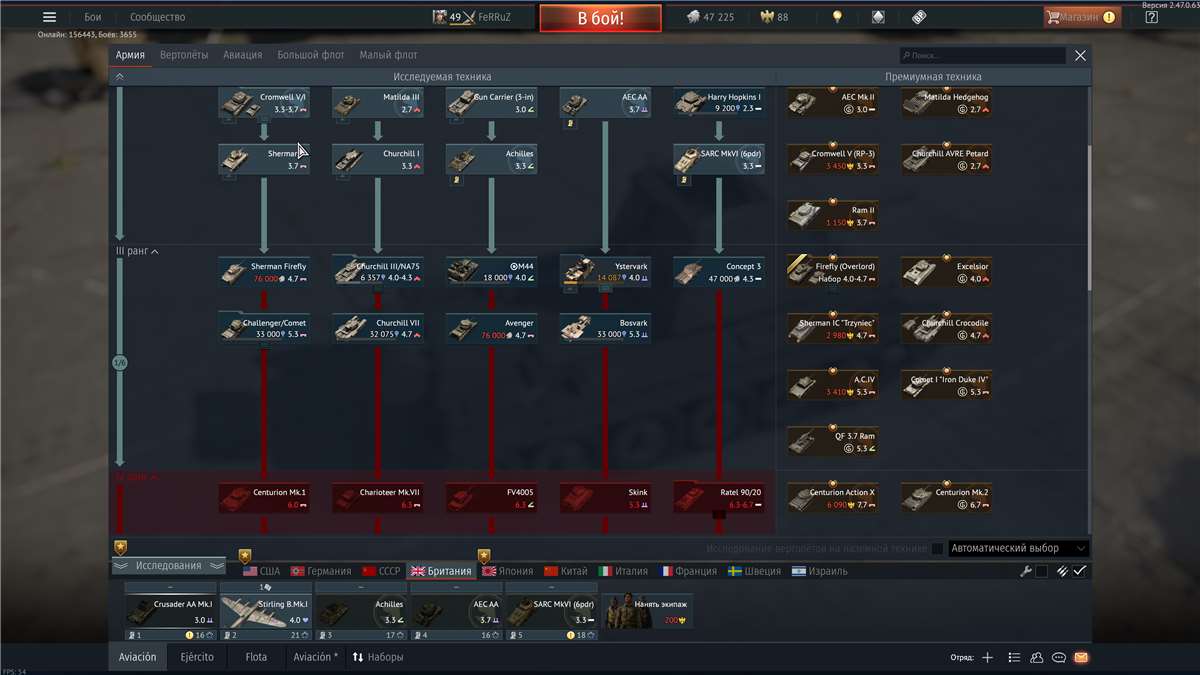Close the research tree with the X button
This screenshot has height=675, width=1200.
point(1080,56)
